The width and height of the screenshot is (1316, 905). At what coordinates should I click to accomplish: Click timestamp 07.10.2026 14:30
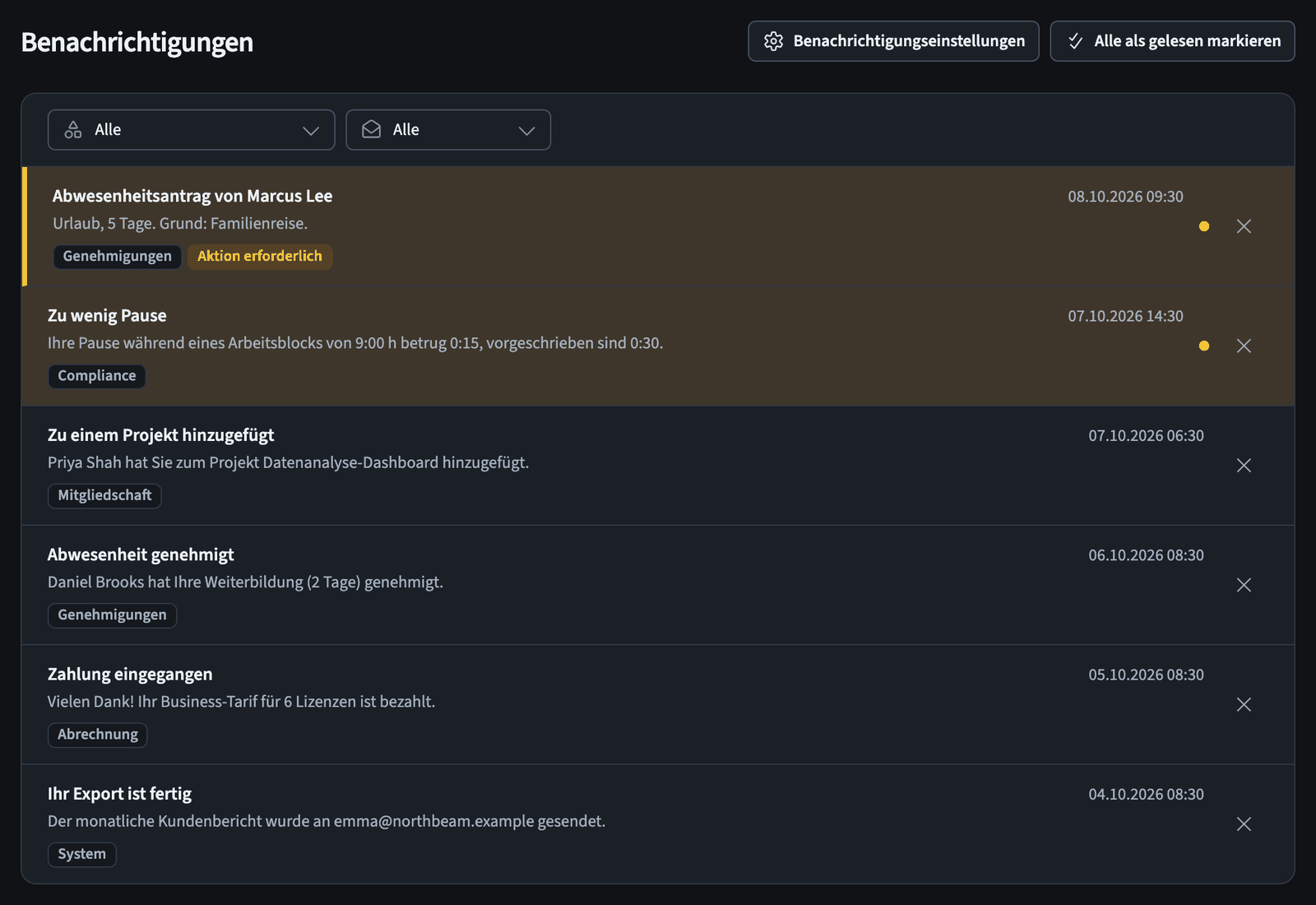click(1125, 316)
